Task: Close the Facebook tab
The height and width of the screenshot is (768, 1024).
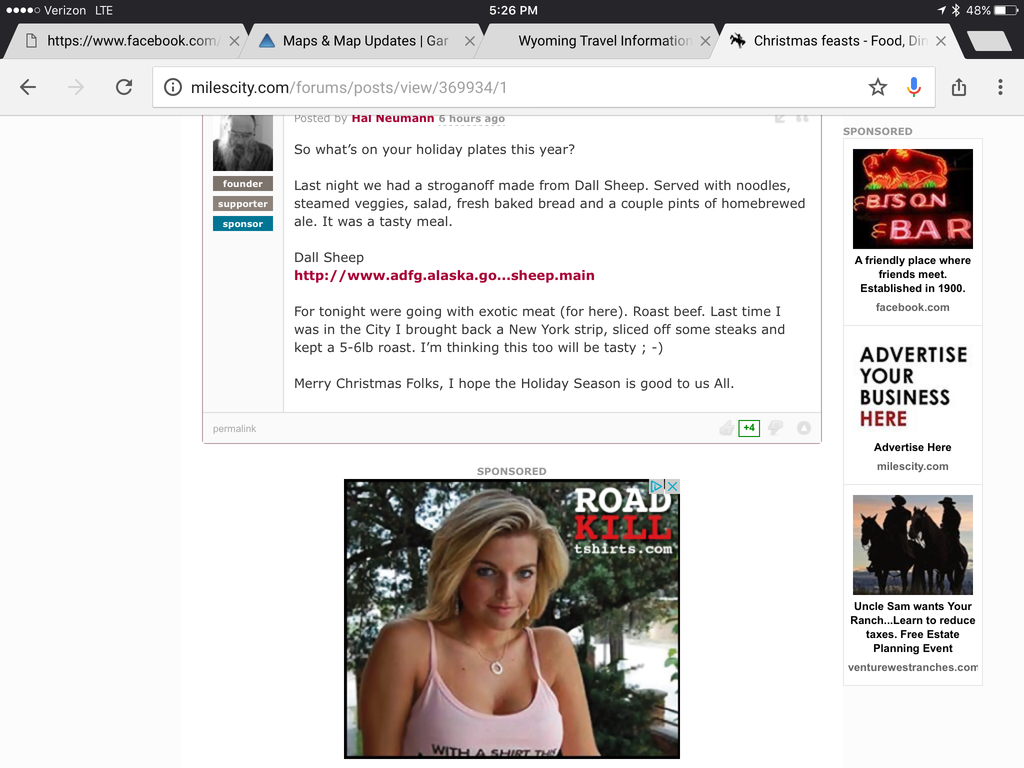Action: click(234, 40)
